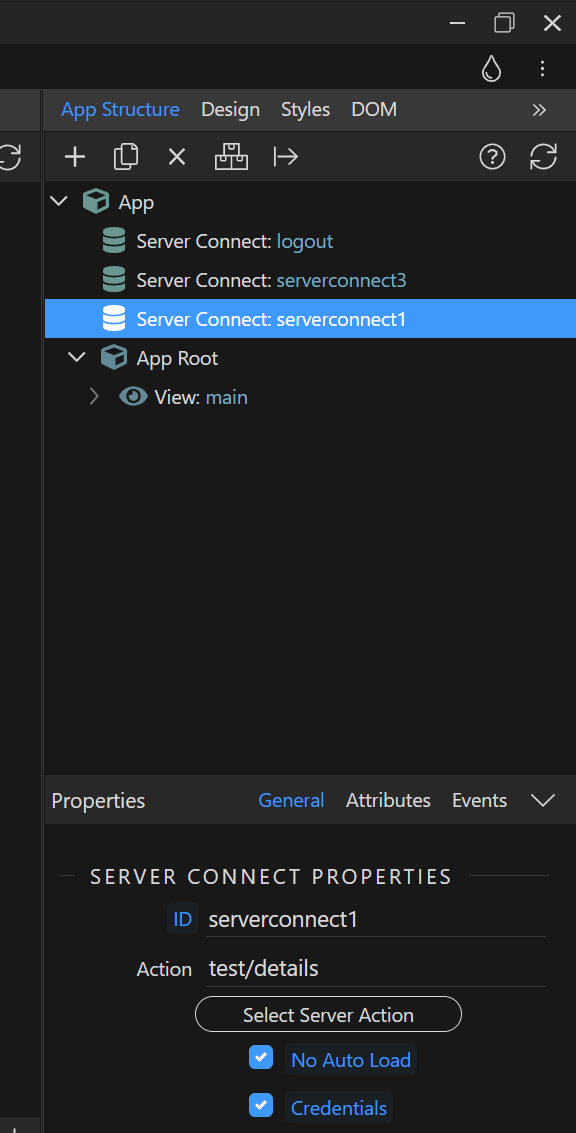The height and width of the screenshot is (1133, 576).
Task: Duplicate the selected element using the copy icon
Action: point(125,156)
